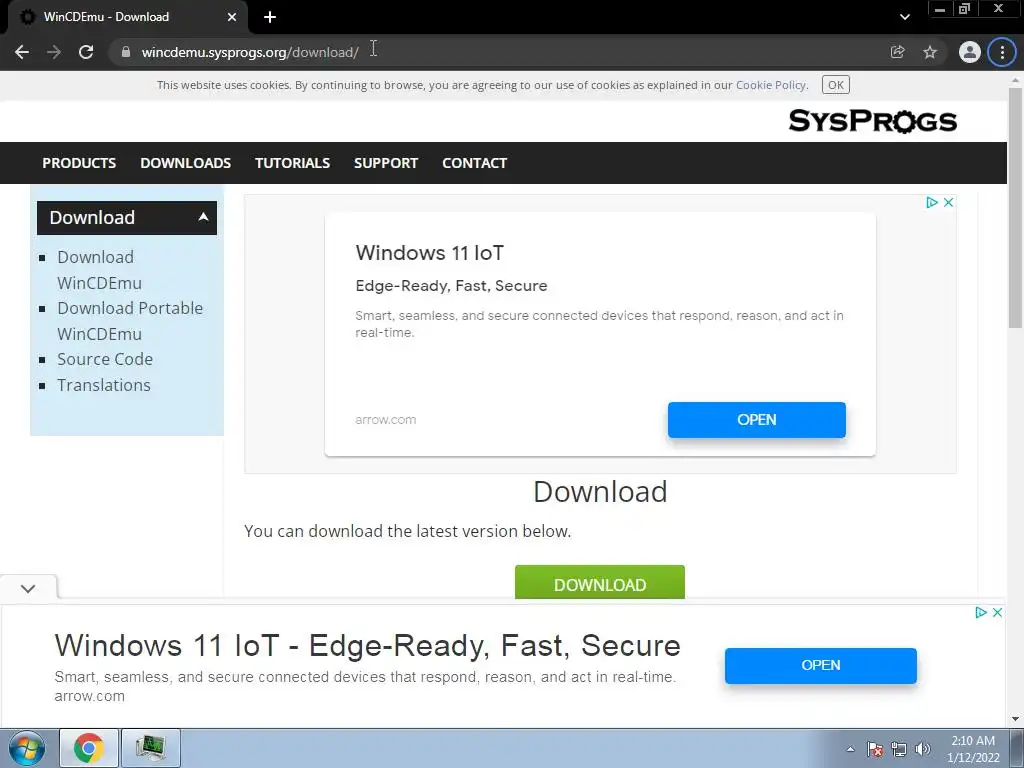The height and width of the screenshot is (768, 1024).
Task: Click taskbar clock 2:10 AM
Action: point(973,749)
